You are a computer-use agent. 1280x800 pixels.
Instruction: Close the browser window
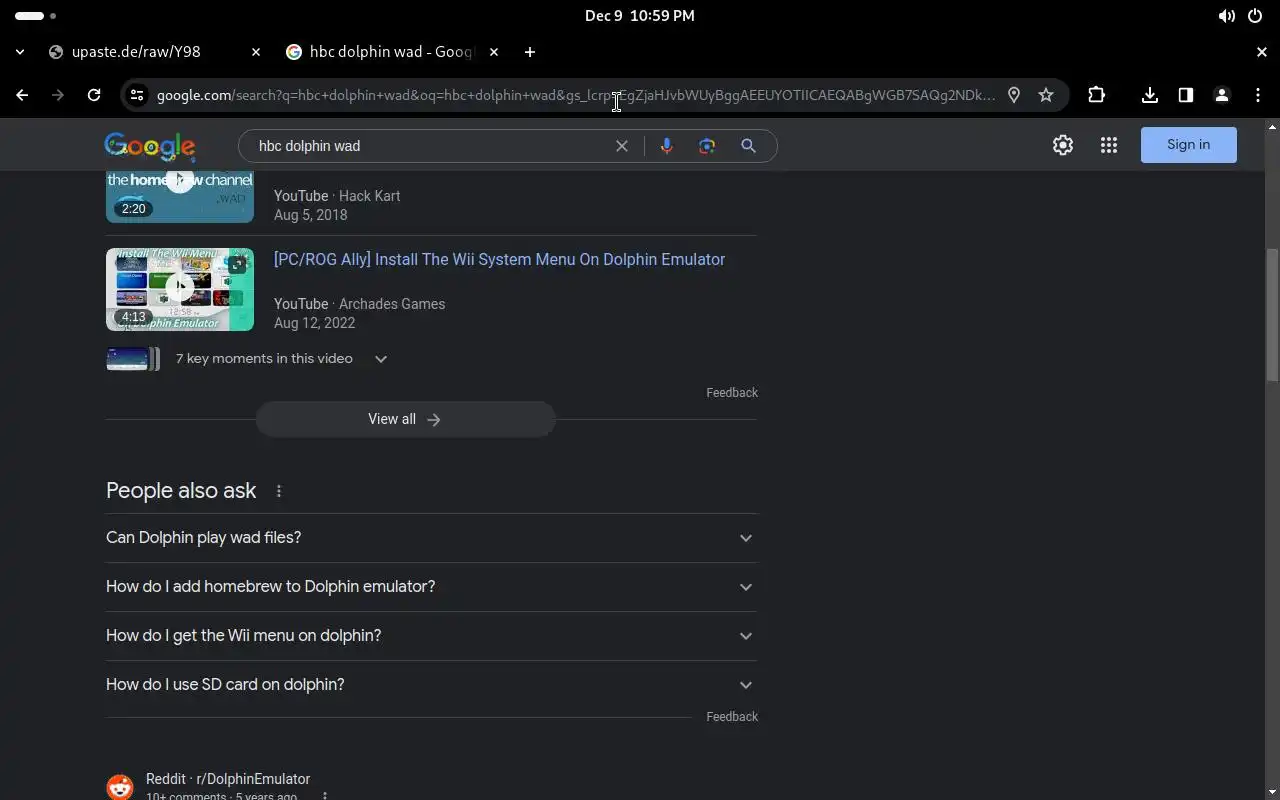pos(1262,52)
